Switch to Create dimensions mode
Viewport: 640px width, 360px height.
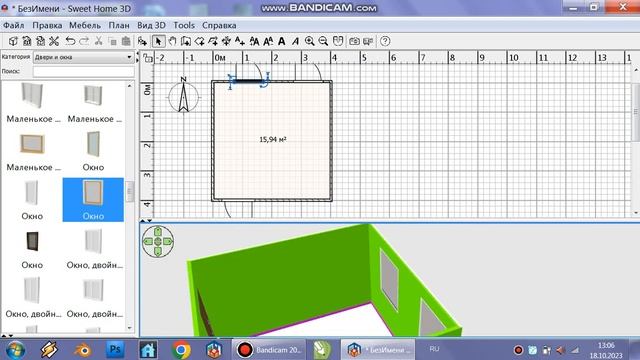click(x=226, y=41)
